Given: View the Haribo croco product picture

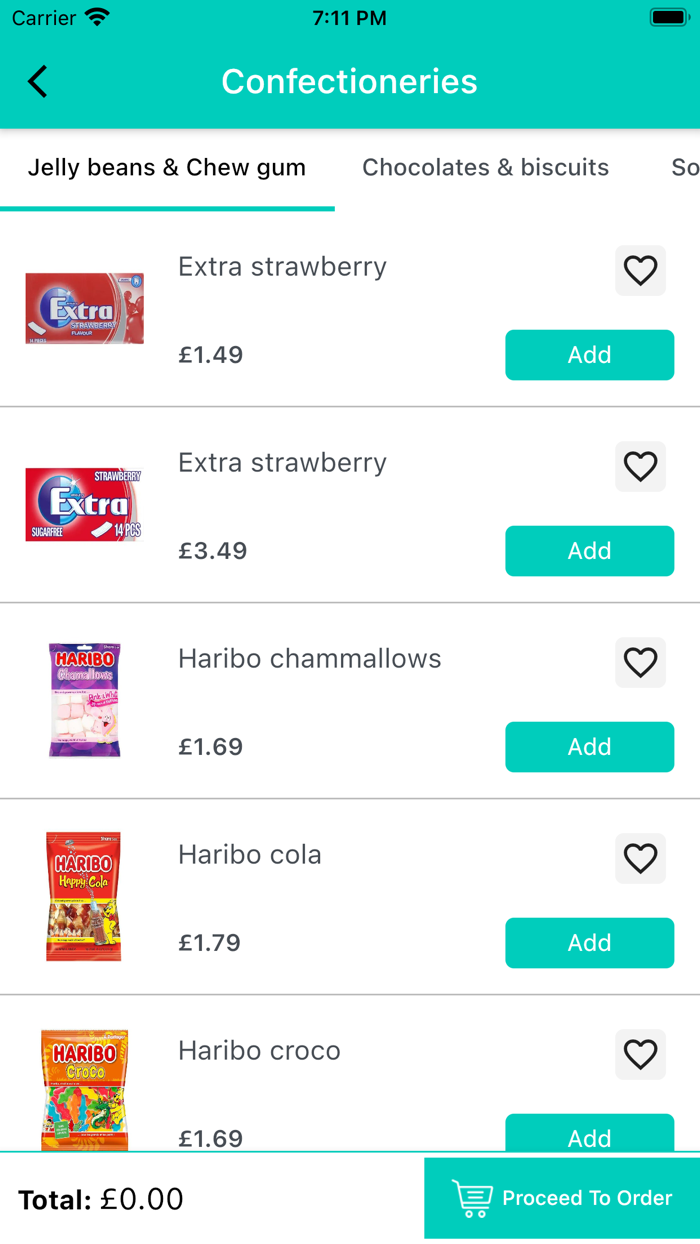Looking at the screenshot, I should pos(84,1090).
